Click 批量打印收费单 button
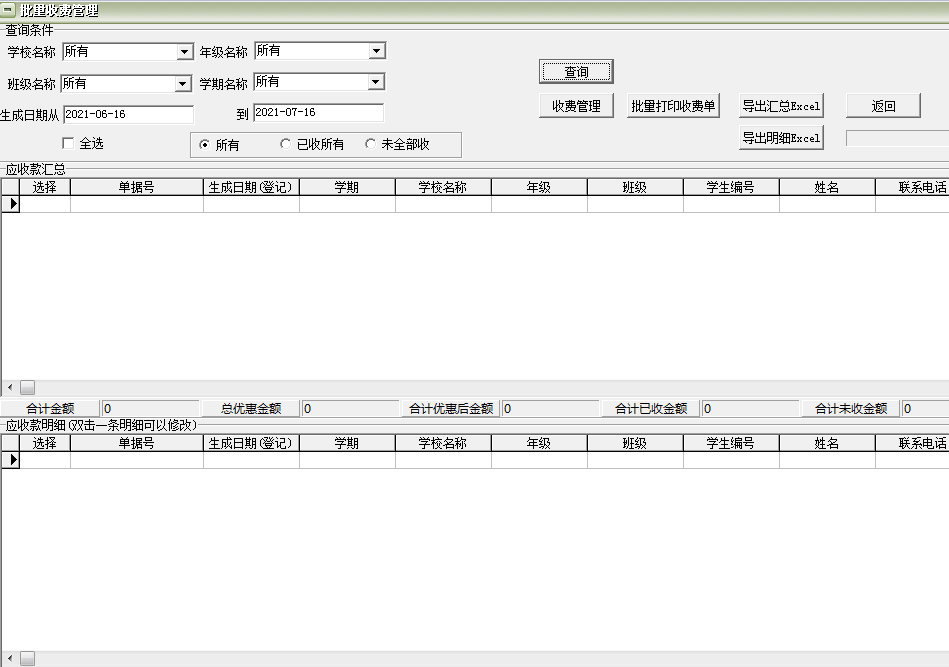This screenshot has width=949, height=667. pyautogui.click(x=673, y=106)
